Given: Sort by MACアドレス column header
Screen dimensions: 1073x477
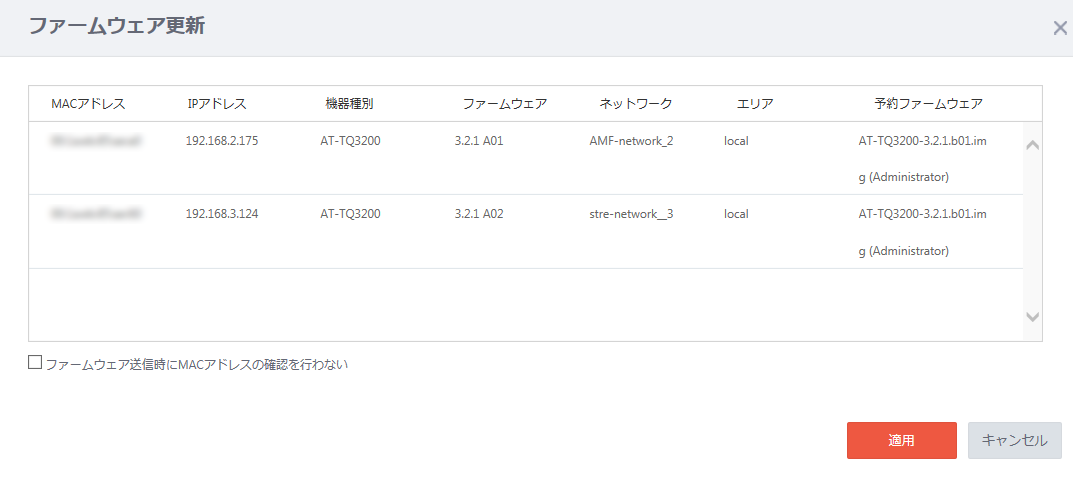Looking at the screenshot, I should 88,104.
